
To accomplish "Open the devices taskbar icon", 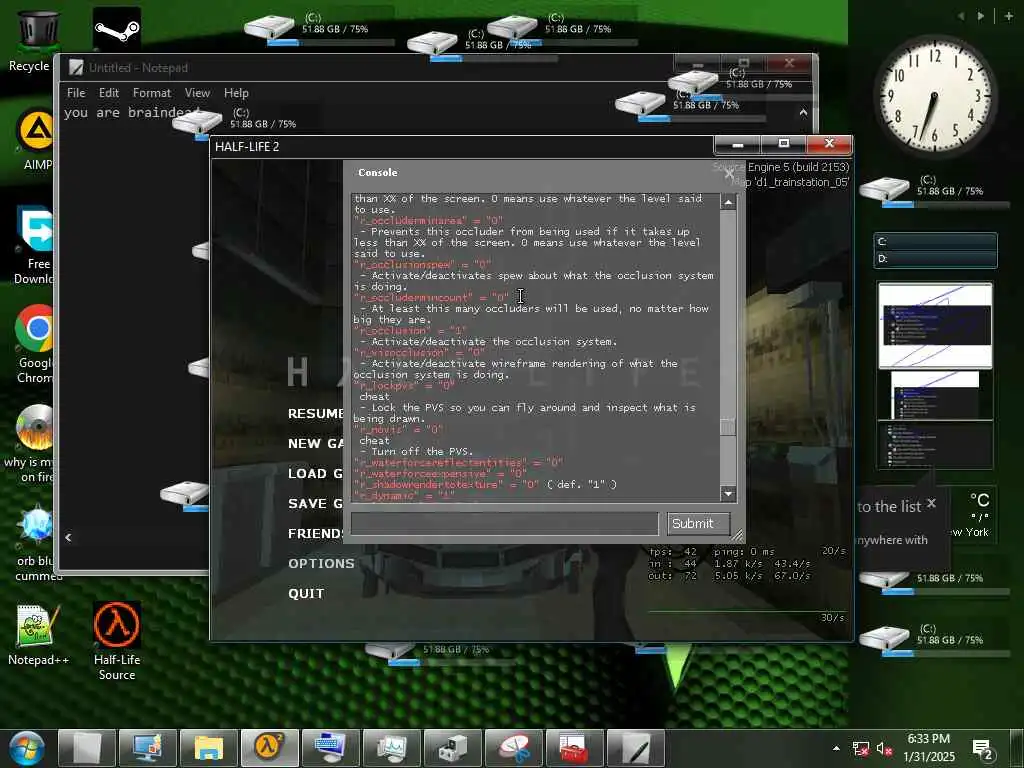I will (x=452, y=748).
